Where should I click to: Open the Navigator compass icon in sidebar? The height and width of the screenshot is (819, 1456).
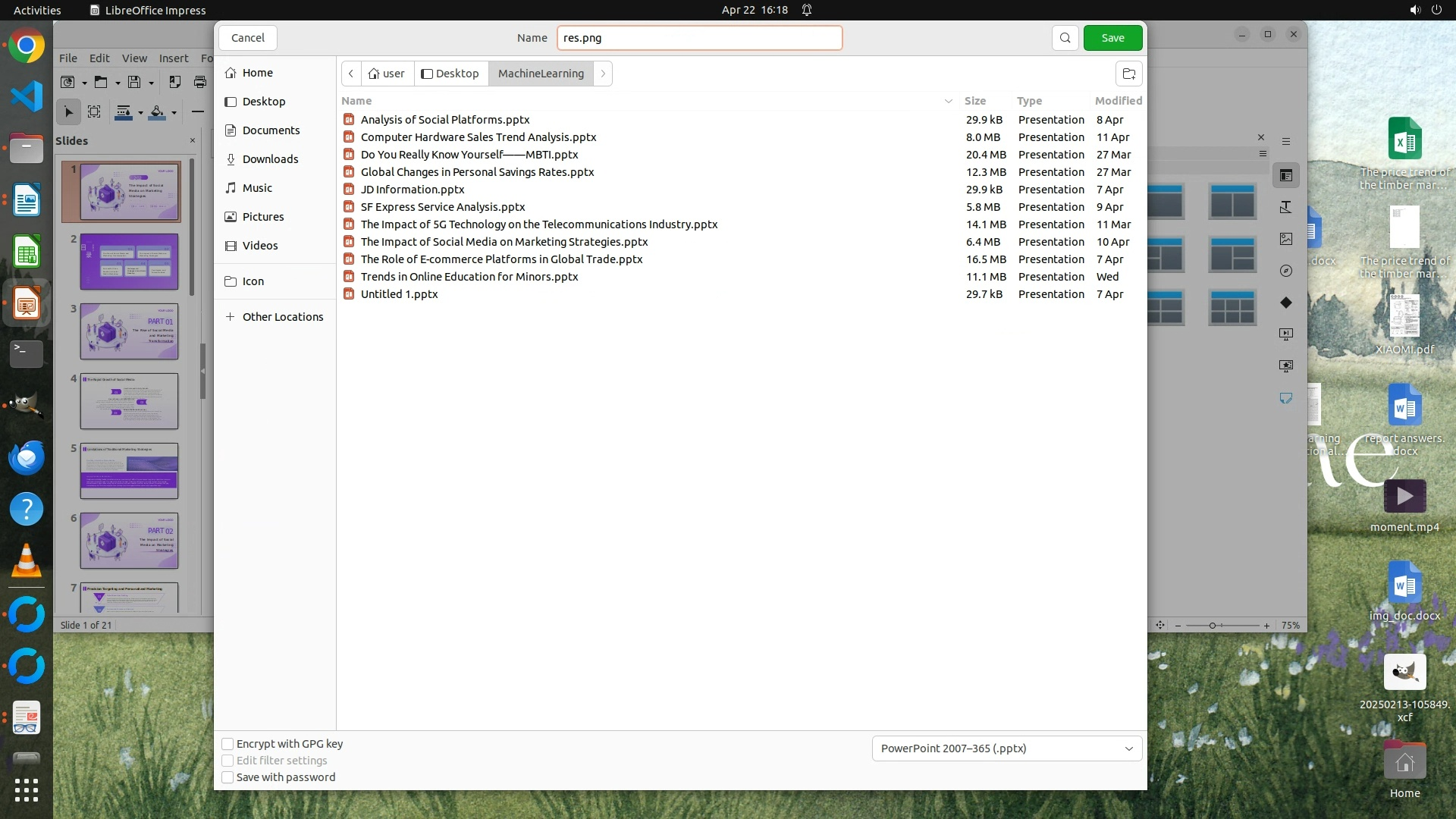click(x=1286, y=271)
